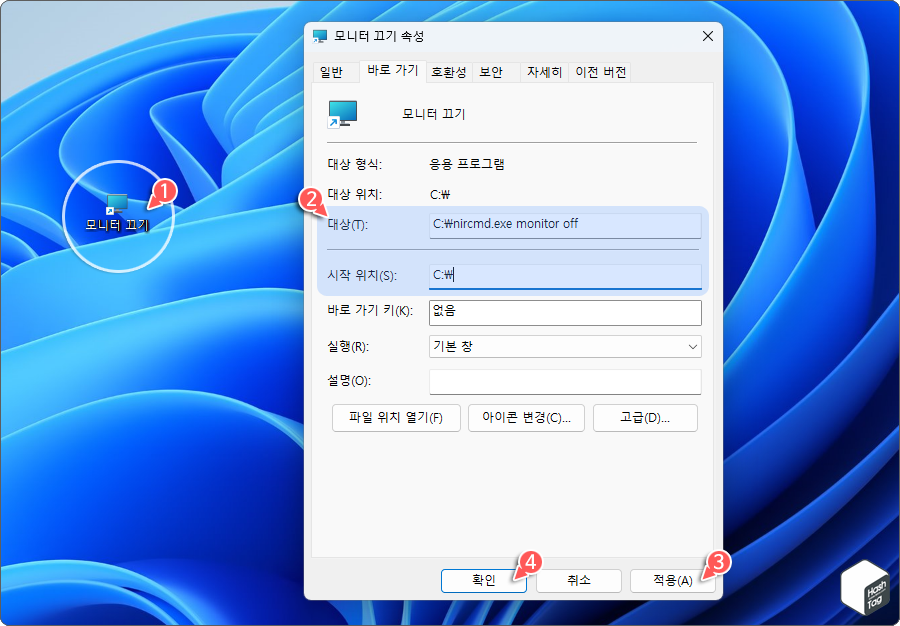Click the empty 설명(O) description field

pyautogui.click(x=565, y=381)
